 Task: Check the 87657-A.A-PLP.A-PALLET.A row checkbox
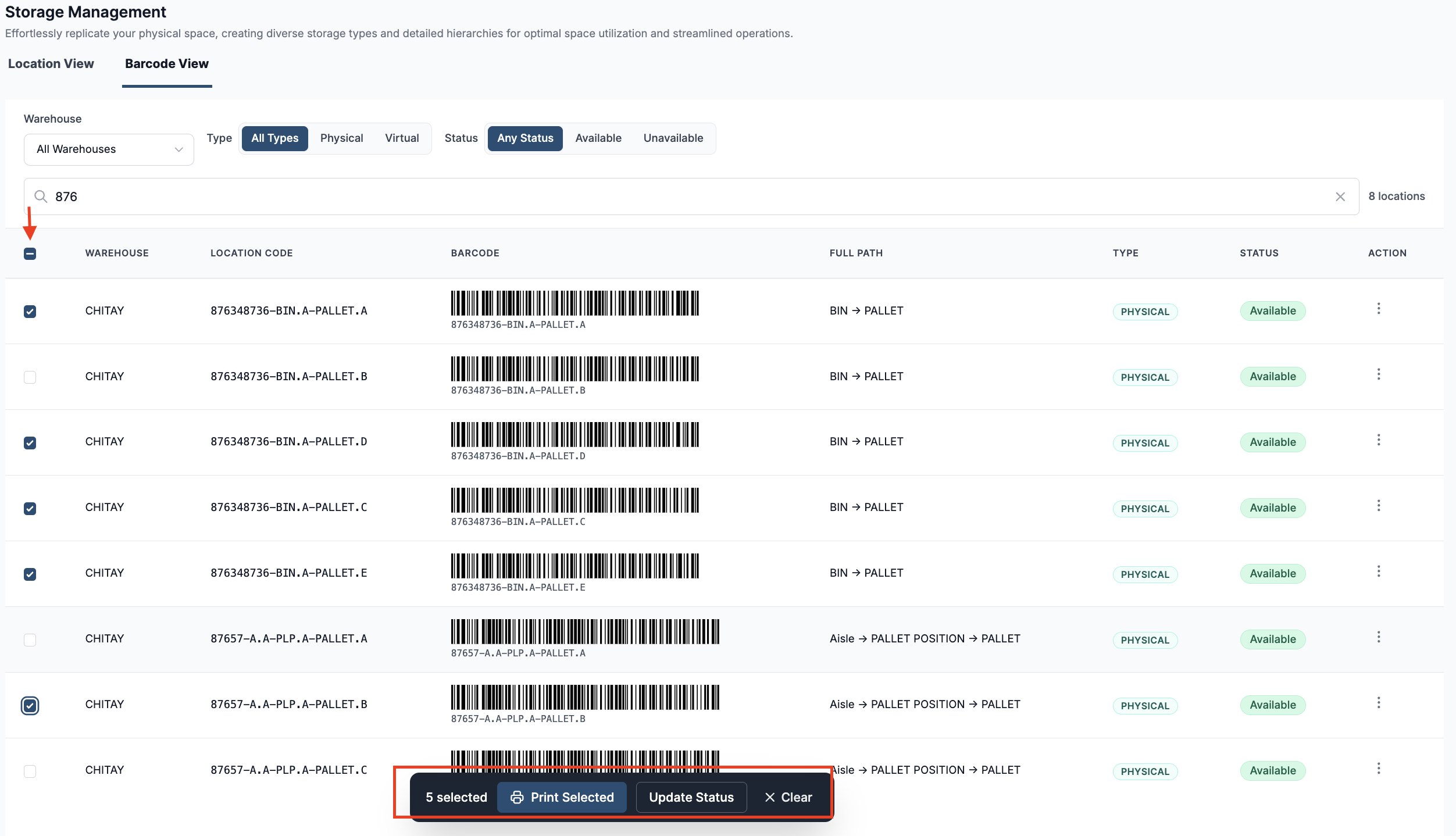point(30,640)
